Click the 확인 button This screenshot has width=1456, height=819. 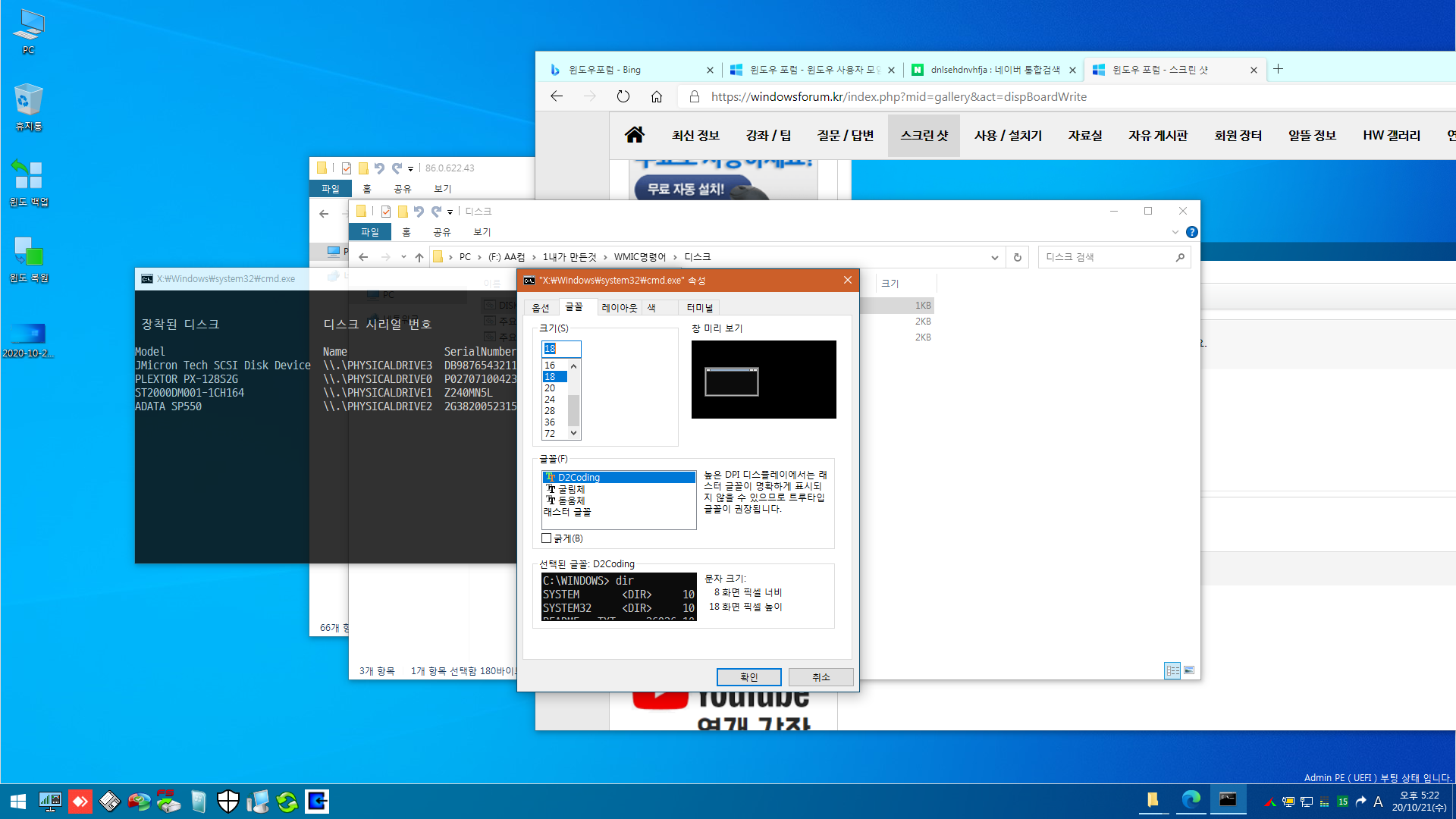748,677
